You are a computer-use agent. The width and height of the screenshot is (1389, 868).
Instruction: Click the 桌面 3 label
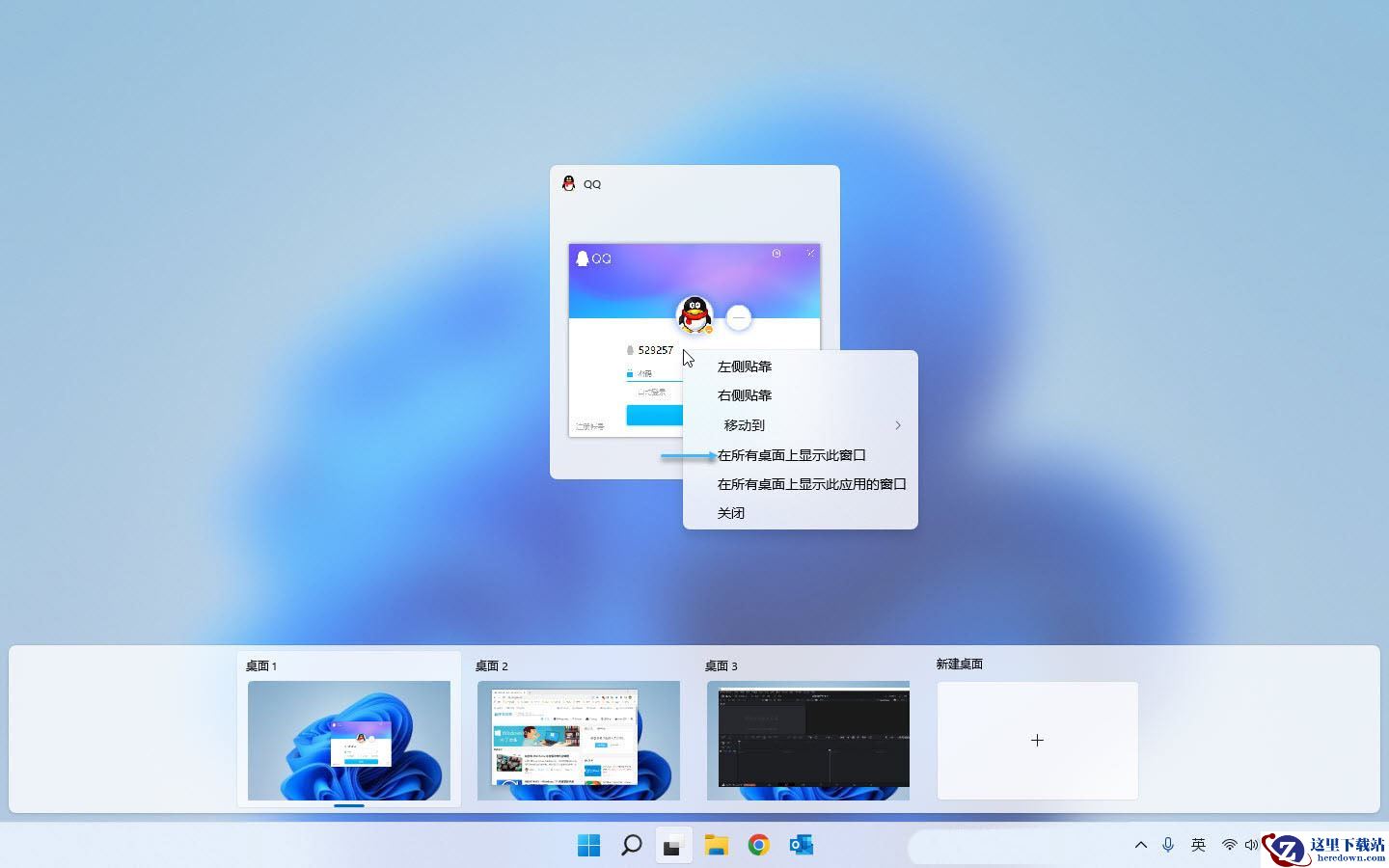point(721,665)
